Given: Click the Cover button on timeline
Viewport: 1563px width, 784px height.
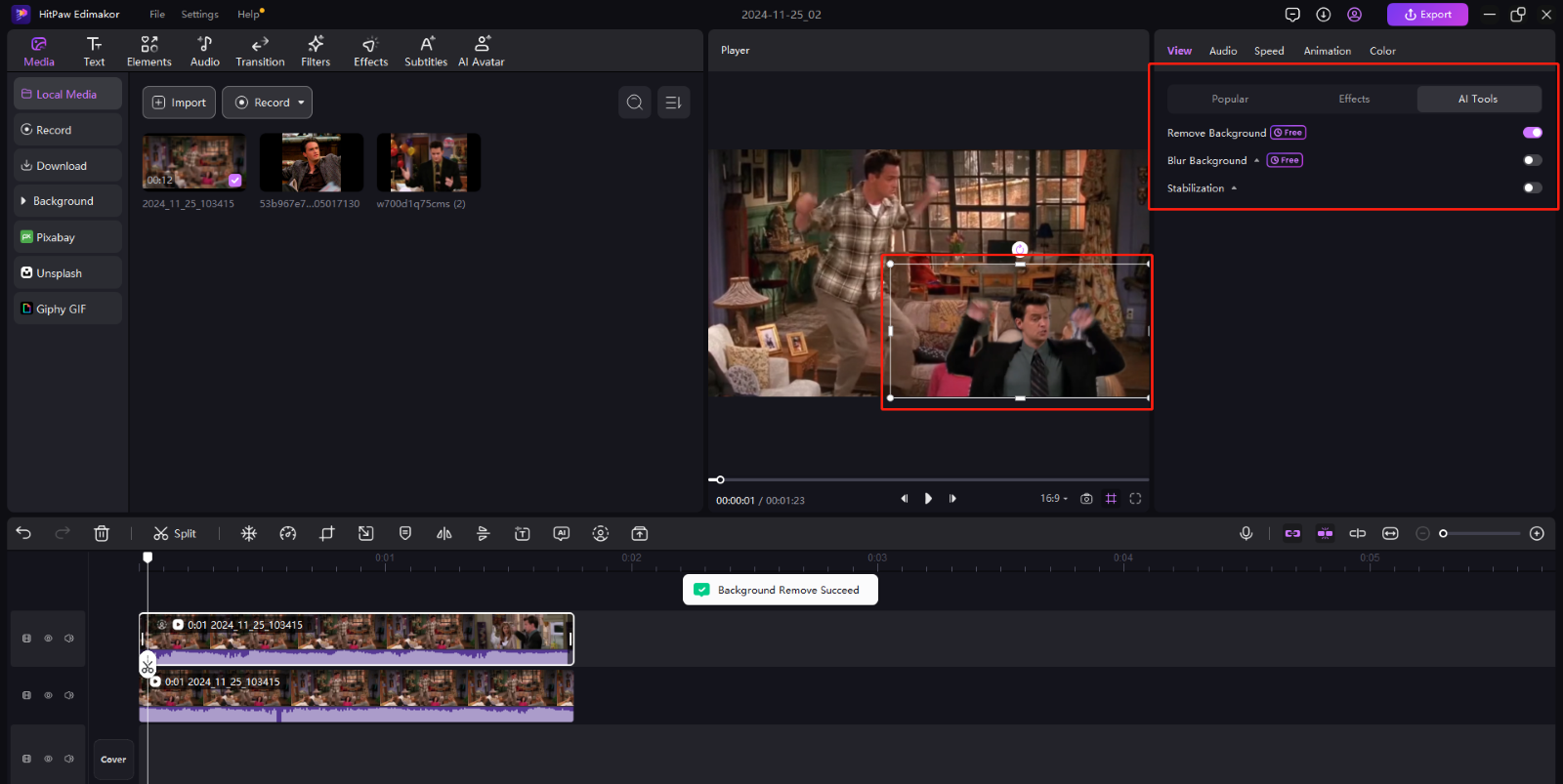Looking at the screenshot, I should (113, 760).
